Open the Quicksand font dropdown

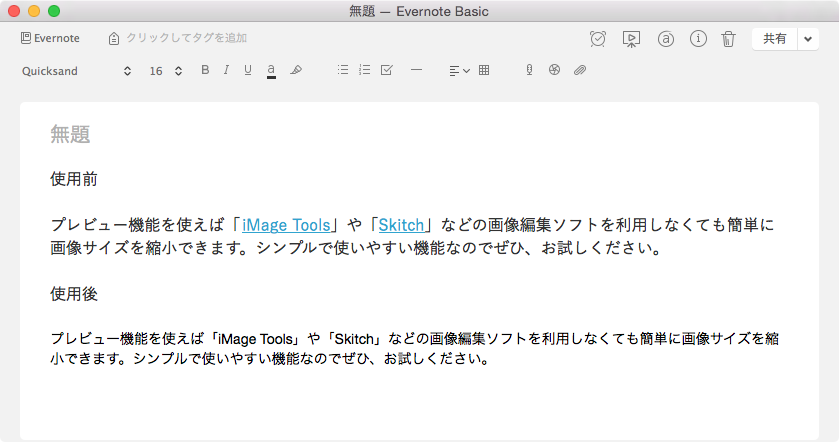click(77, 71)
